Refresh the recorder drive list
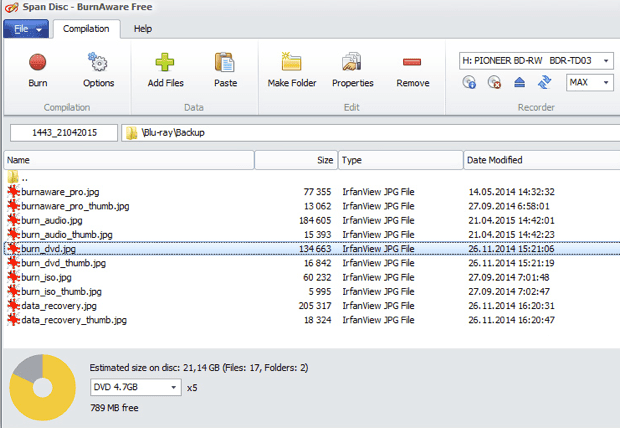The width and height of the screenshot is (620, 428). tap(544, 82)
